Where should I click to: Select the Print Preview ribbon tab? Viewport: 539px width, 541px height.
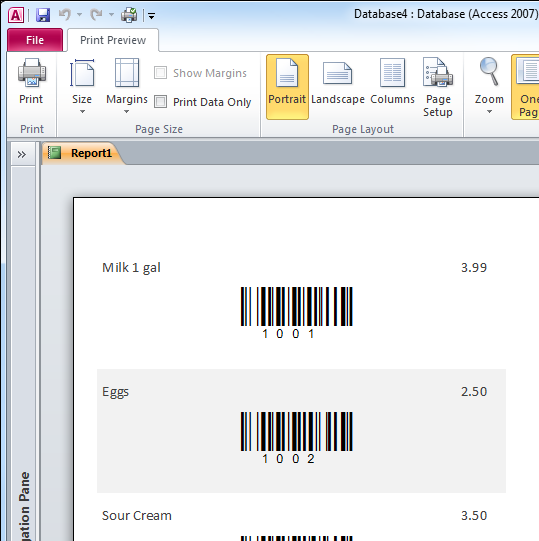pos(113,40)
